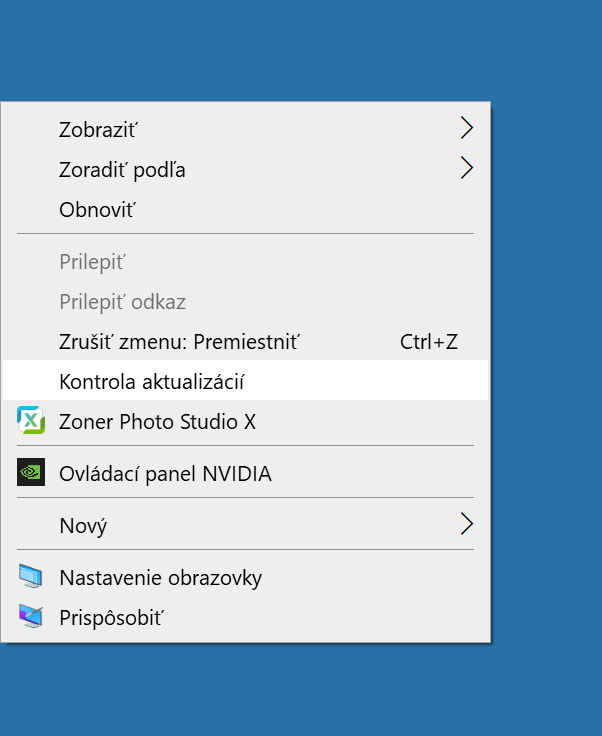Click the Prilepiť odkaz entry
Image resolution: width=602 pixels, height=736 pixels.
click(x=122, y=302)
